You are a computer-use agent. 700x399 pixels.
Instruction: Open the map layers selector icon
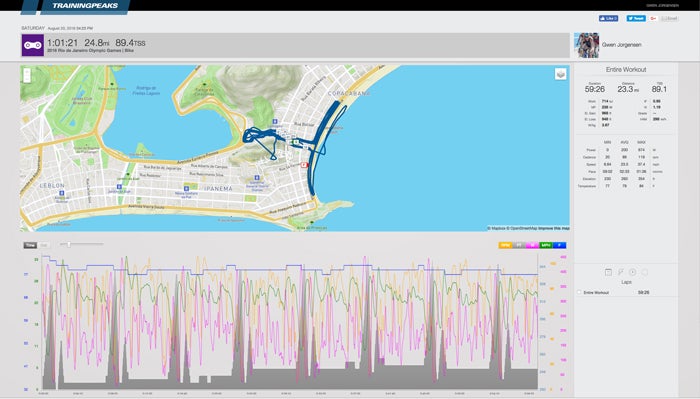coord(561,74)
